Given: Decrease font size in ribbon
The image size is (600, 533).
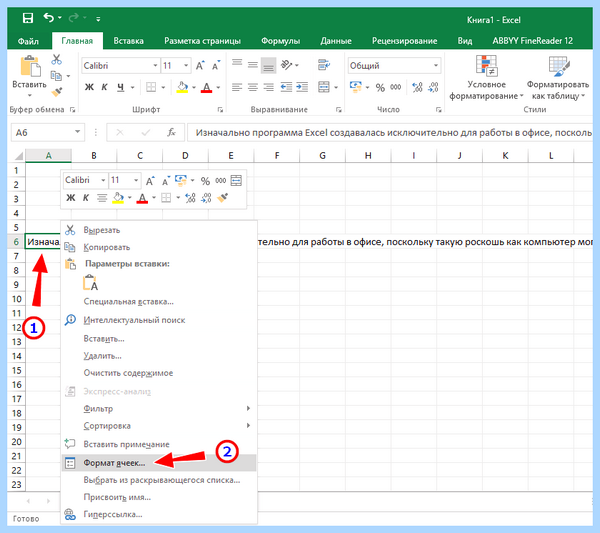Looking at the screenshot, I should pyautogui.click(x=216, y=65).
